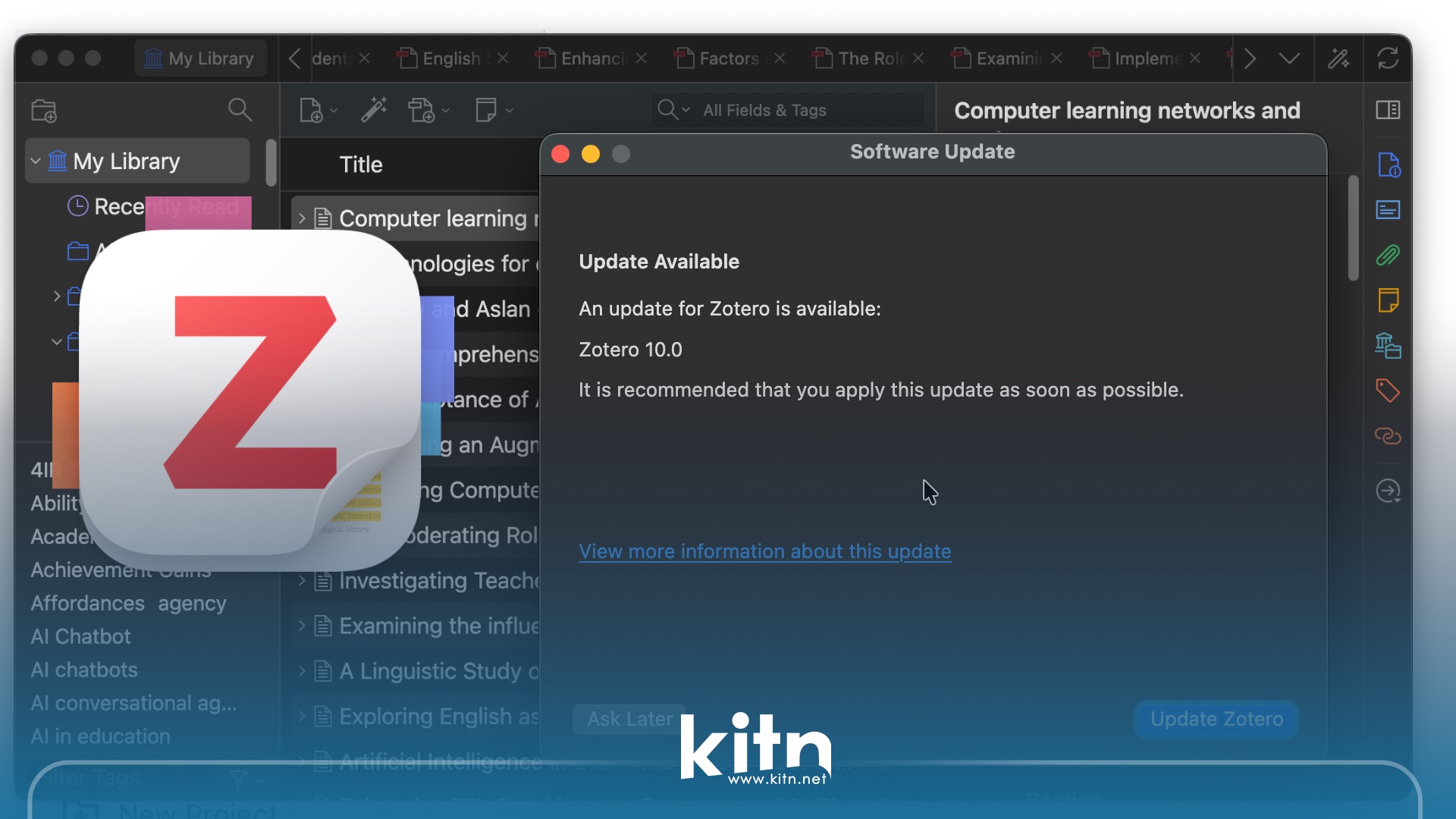1456x819 pixels.
Task: Select the Exploring English as item
Action: (438, 717)
